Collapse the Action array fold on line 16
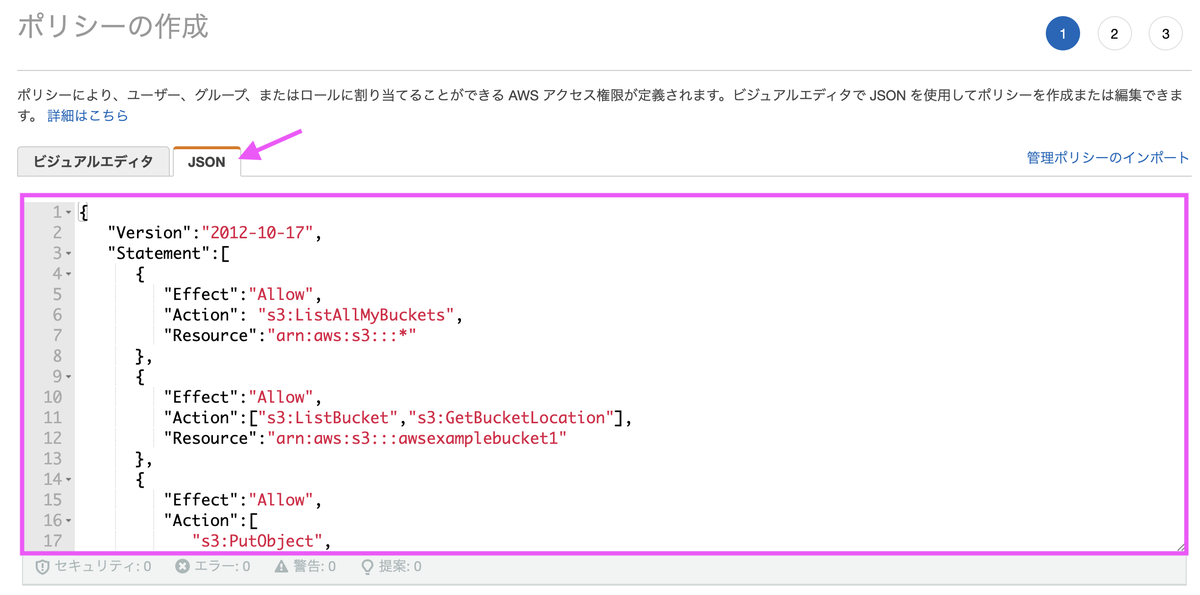The width and height of the screenshot is (1200, 595). point(68,520)
